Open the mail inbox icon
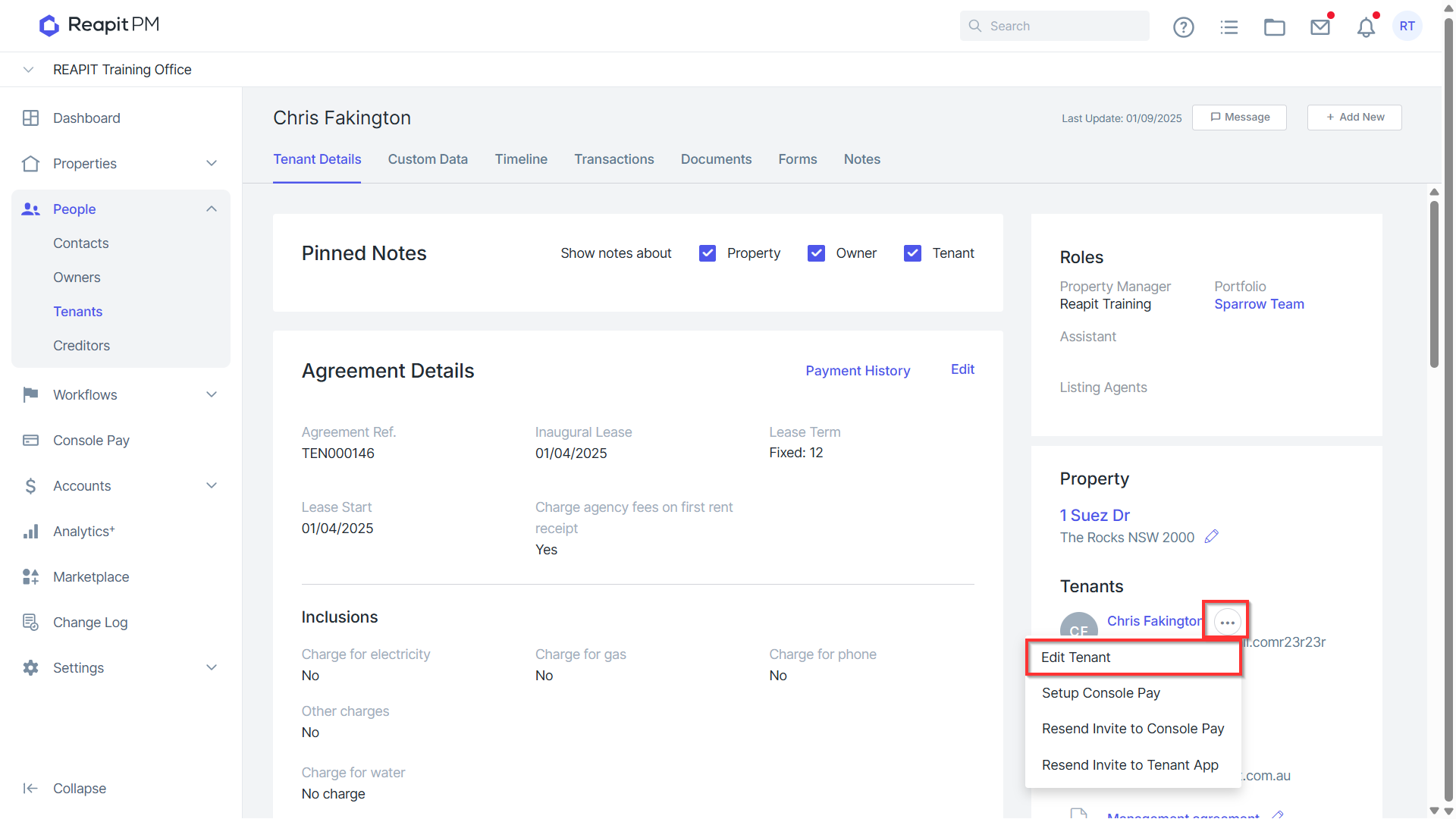The image size is (1456, 819). (x=1319, y=27)
